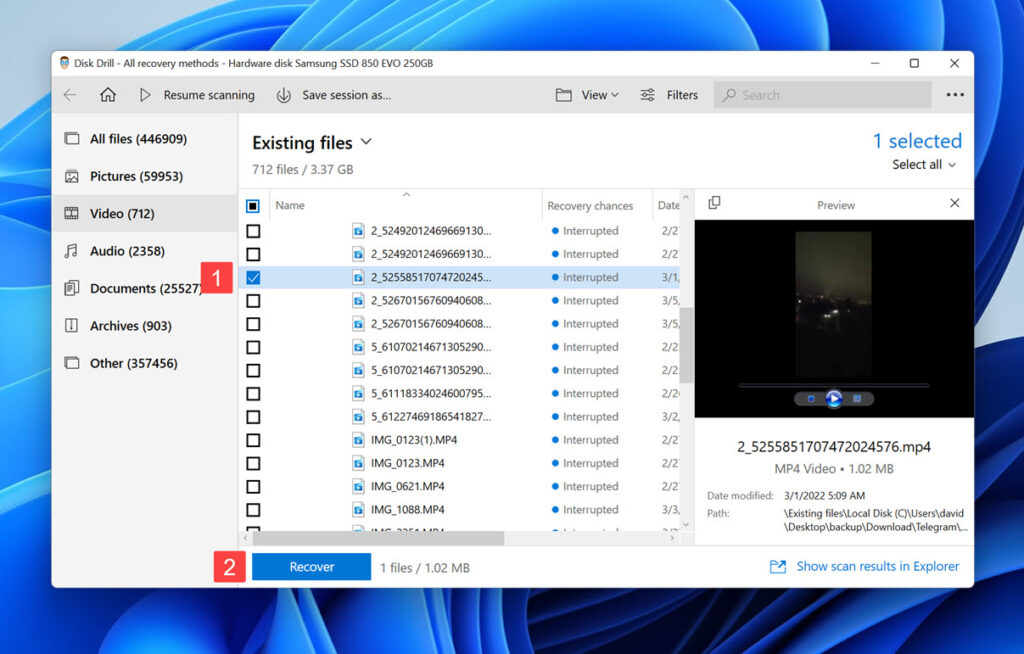This screenshot has width=1024, height=654.
Task: Open the ellipsis overflow menu
Action: point(955,95)
